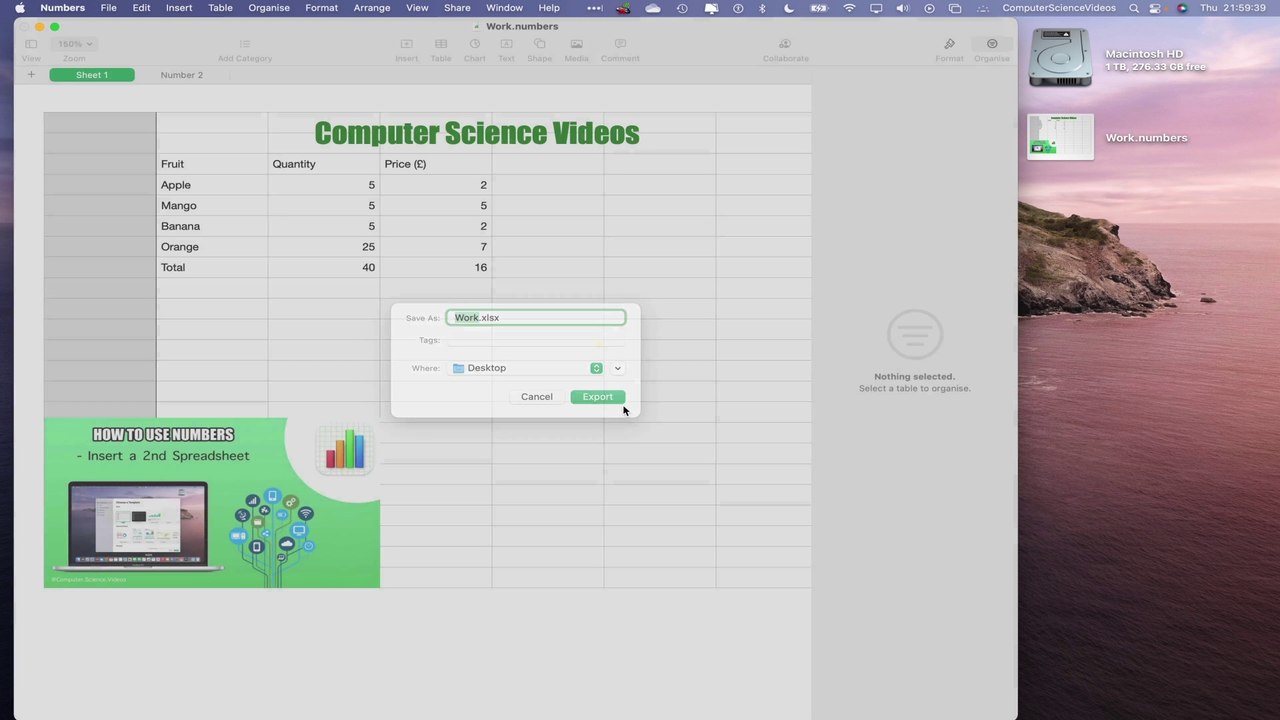Click the menu bar clock showing 21:59:39
This screenshot has height=720, width=1280.
pyautogui.click(x=1235, y=8)
